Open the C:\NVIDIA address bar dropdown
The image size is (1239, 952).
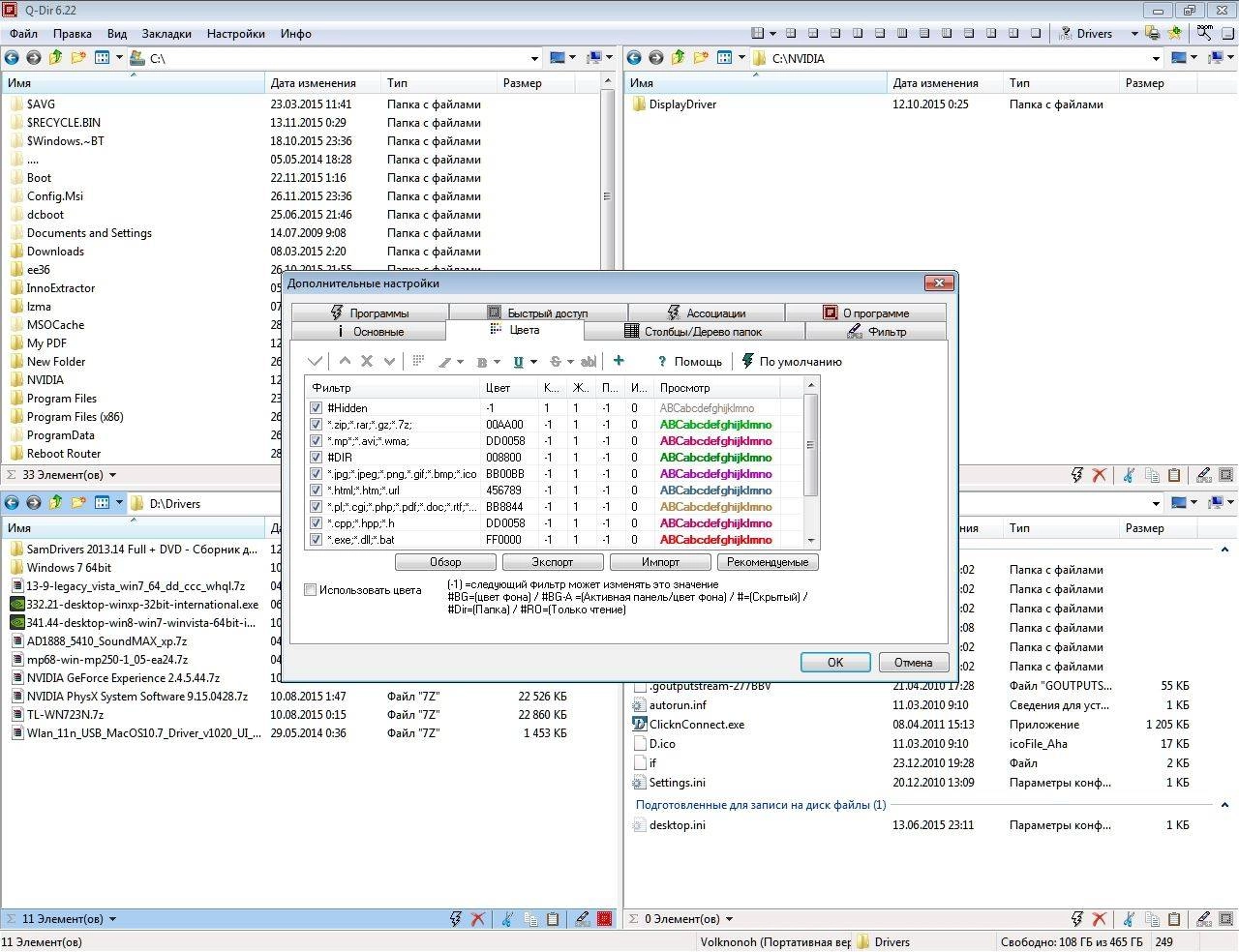(1156, 59)
